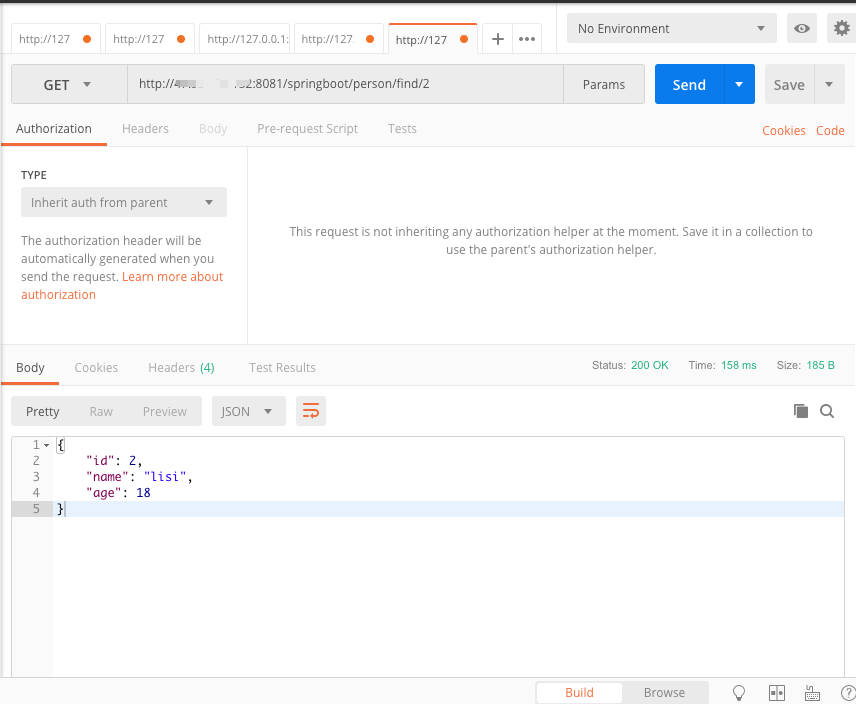856x704 pixels.
Task: Open the Tests tab
Action: pyautogui.click(x=402, y=129)
